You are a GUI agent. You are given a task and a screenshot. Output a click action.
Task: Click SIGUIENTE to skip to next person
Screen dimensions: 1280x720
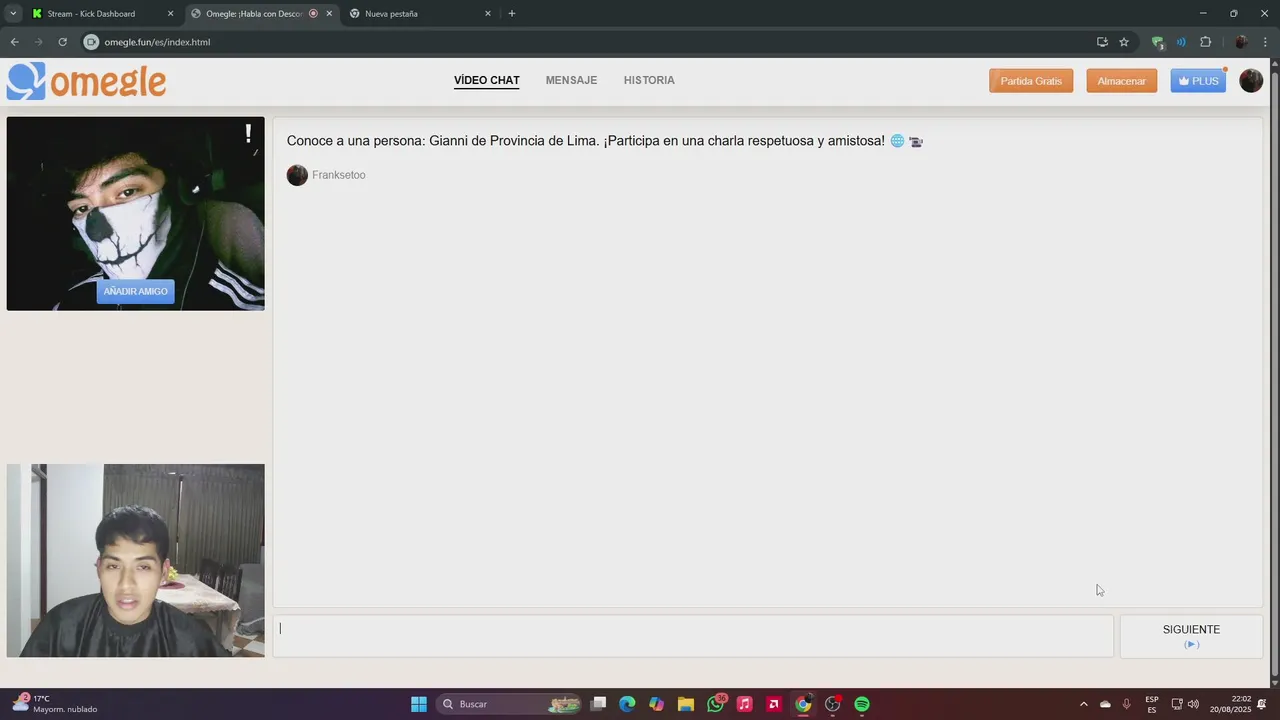(1191, 636)
